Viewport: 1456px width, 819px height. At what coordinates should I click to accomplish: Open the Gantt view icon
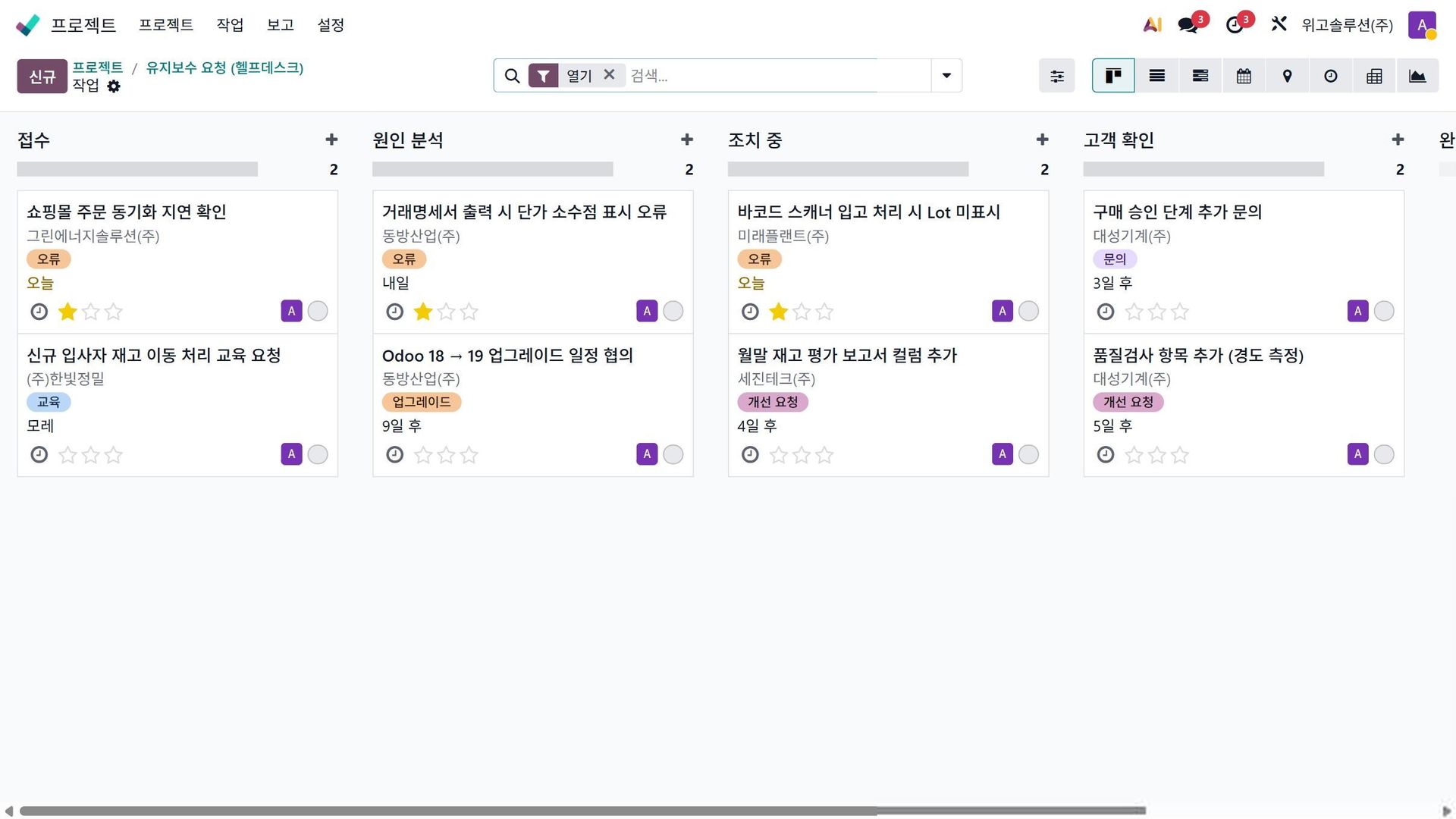tap(1200, 76)
